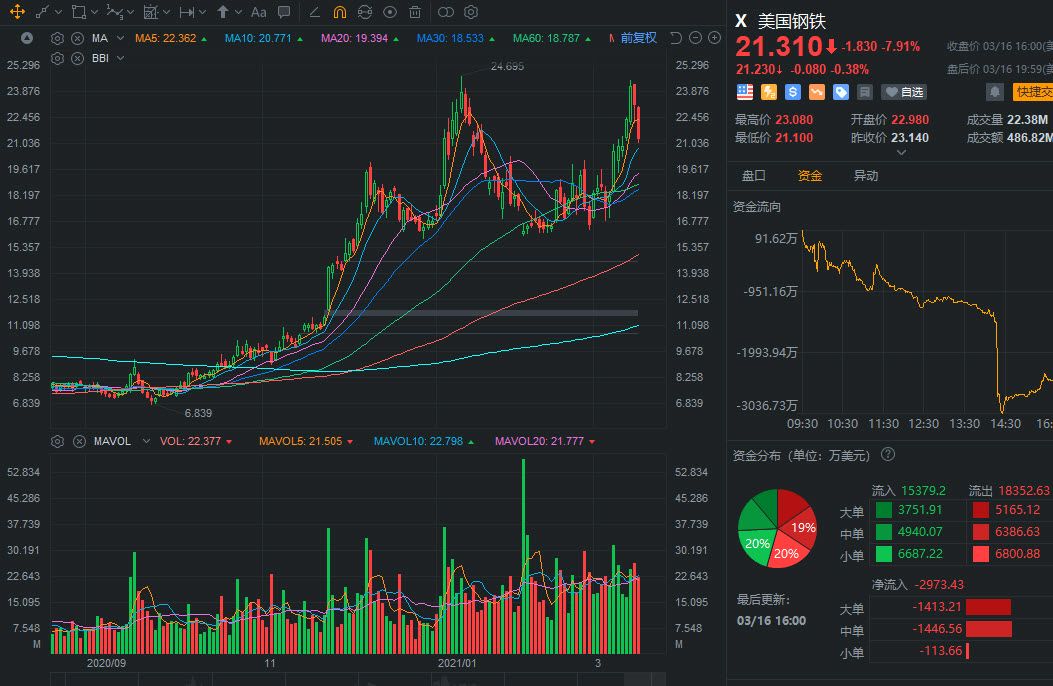This screenshot has height=686, width=1053.
Task: Click the sync drawings icon
Action: coord(365,12)
